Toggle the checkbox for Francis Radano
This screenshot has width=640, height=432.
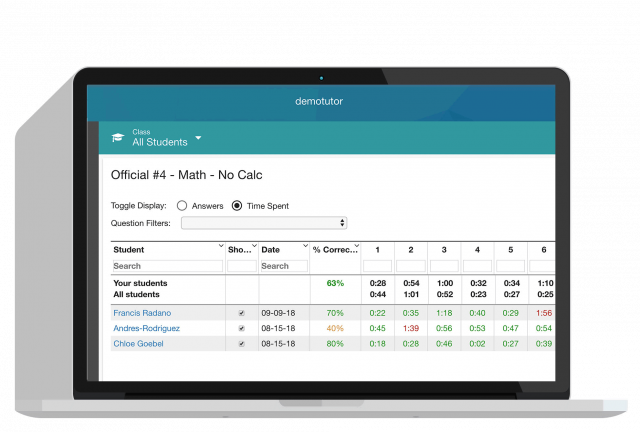coord(241,313)
